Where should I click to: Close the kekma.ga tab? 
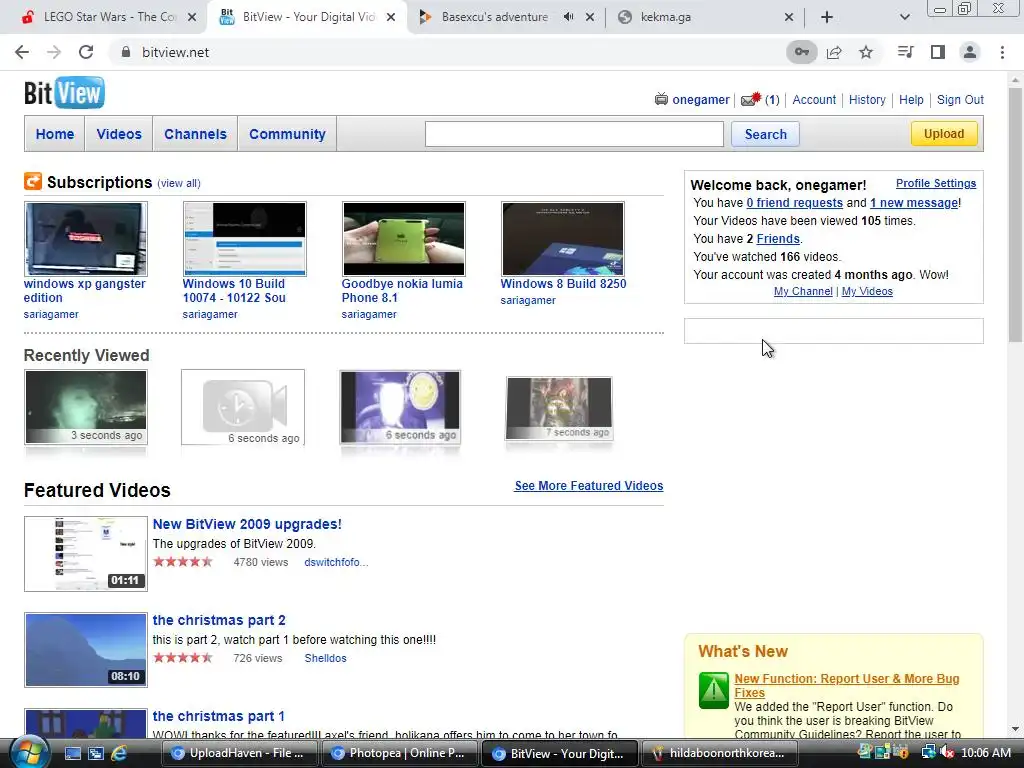pos(789,17)
